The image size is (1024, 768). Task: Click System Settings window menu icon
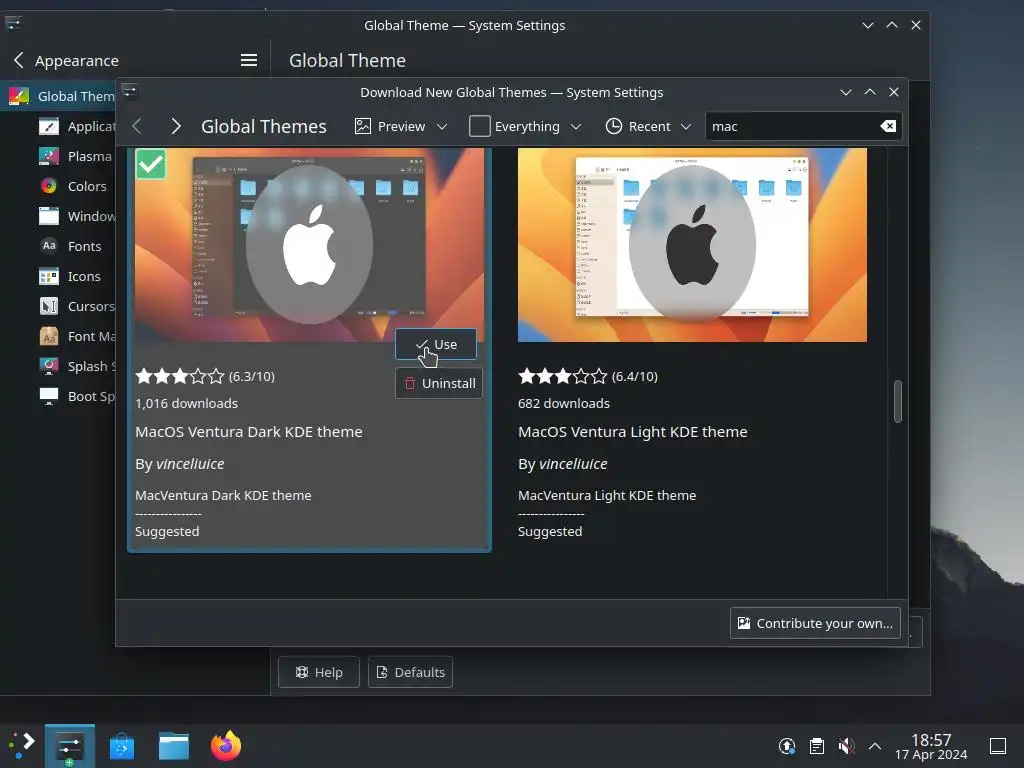coord(13,24)
